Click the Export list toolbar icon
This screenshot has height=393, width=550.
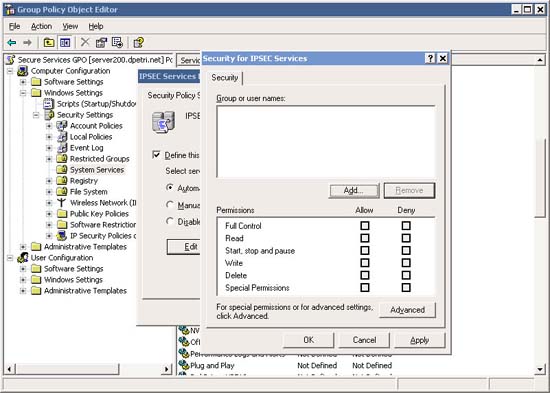pos(117,43)
